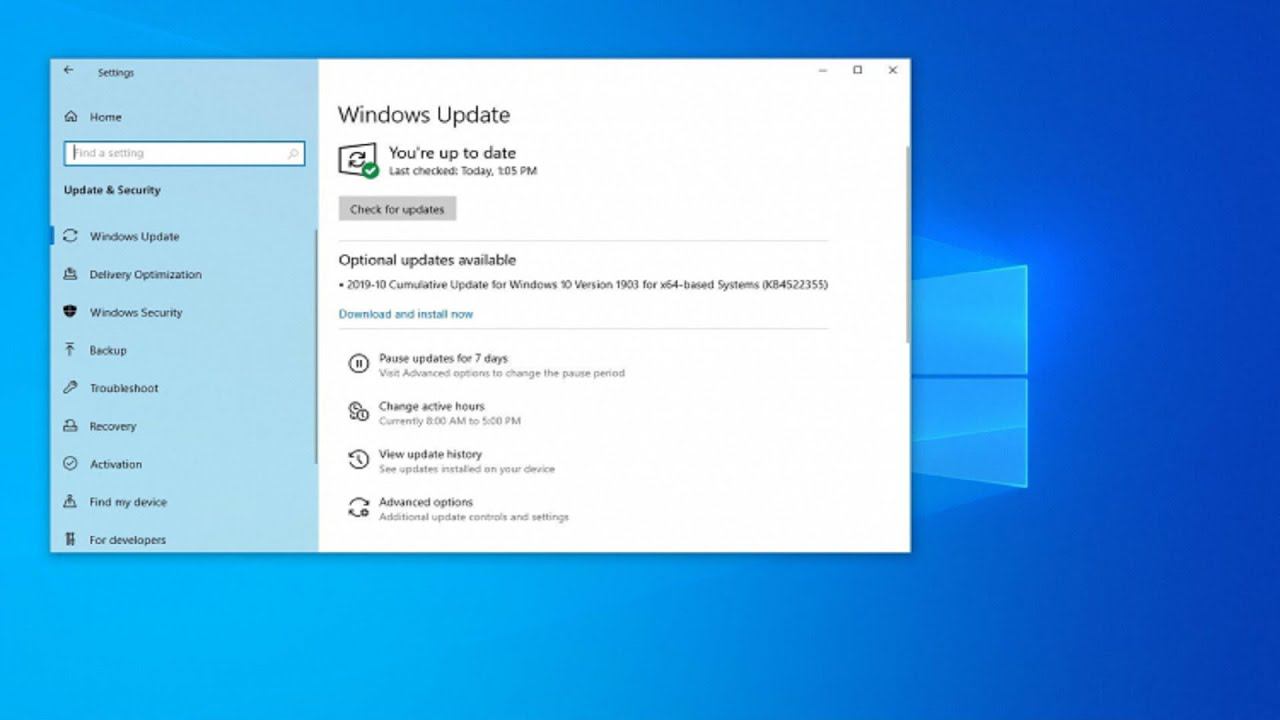
Task: Click "Last checked: Today, 1:05 PM" text
Action: pyautogui.click(x=463, y=171)
